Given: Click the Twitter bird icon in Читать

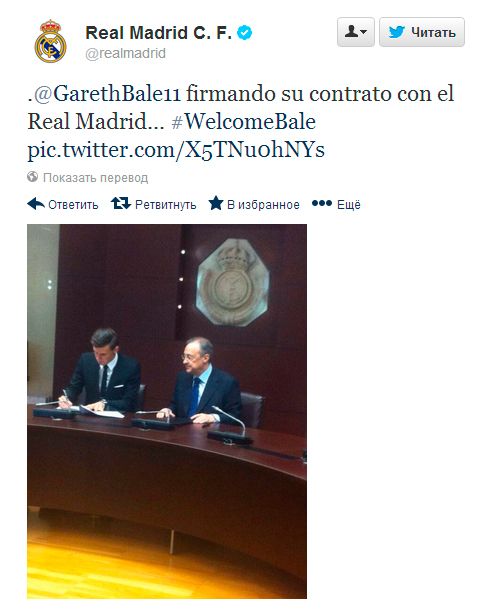Looking at the screenshot, I should 396,32.
